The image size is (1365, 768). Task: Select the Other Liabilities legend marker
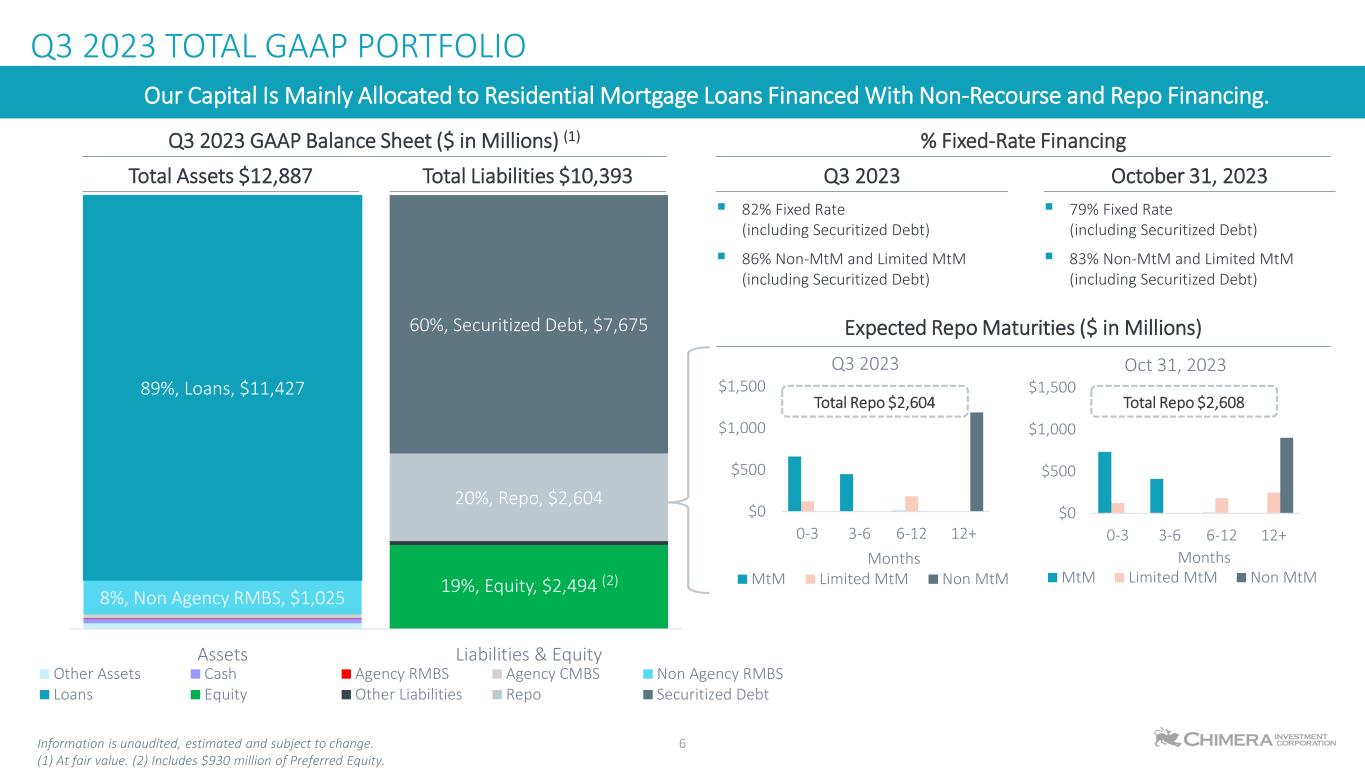(346, 695)
